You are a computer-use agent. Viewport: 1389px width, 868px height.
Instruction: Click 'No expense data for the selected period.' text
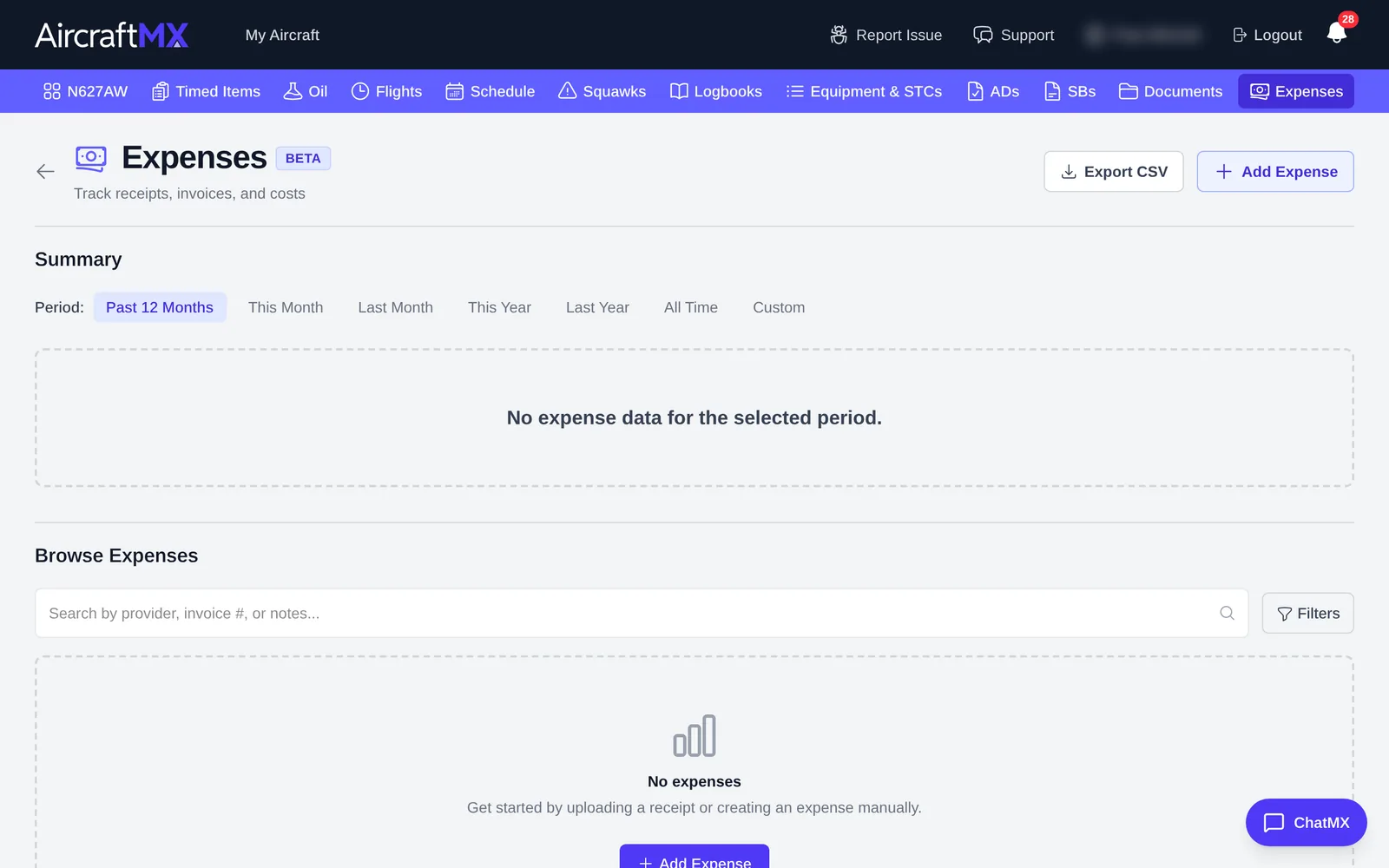pos(694,418)
